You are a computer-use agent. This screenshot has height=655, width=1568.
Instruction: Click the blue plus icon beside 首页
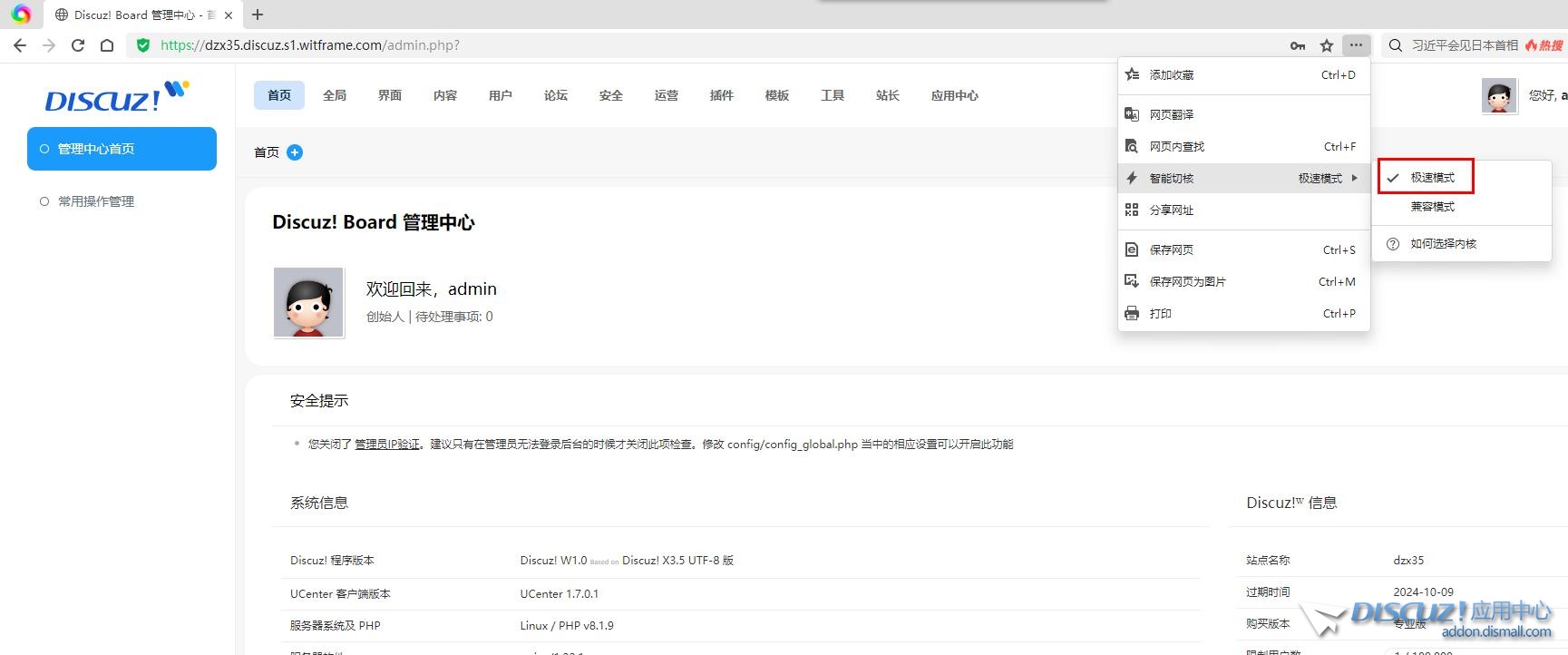point(295,152)
